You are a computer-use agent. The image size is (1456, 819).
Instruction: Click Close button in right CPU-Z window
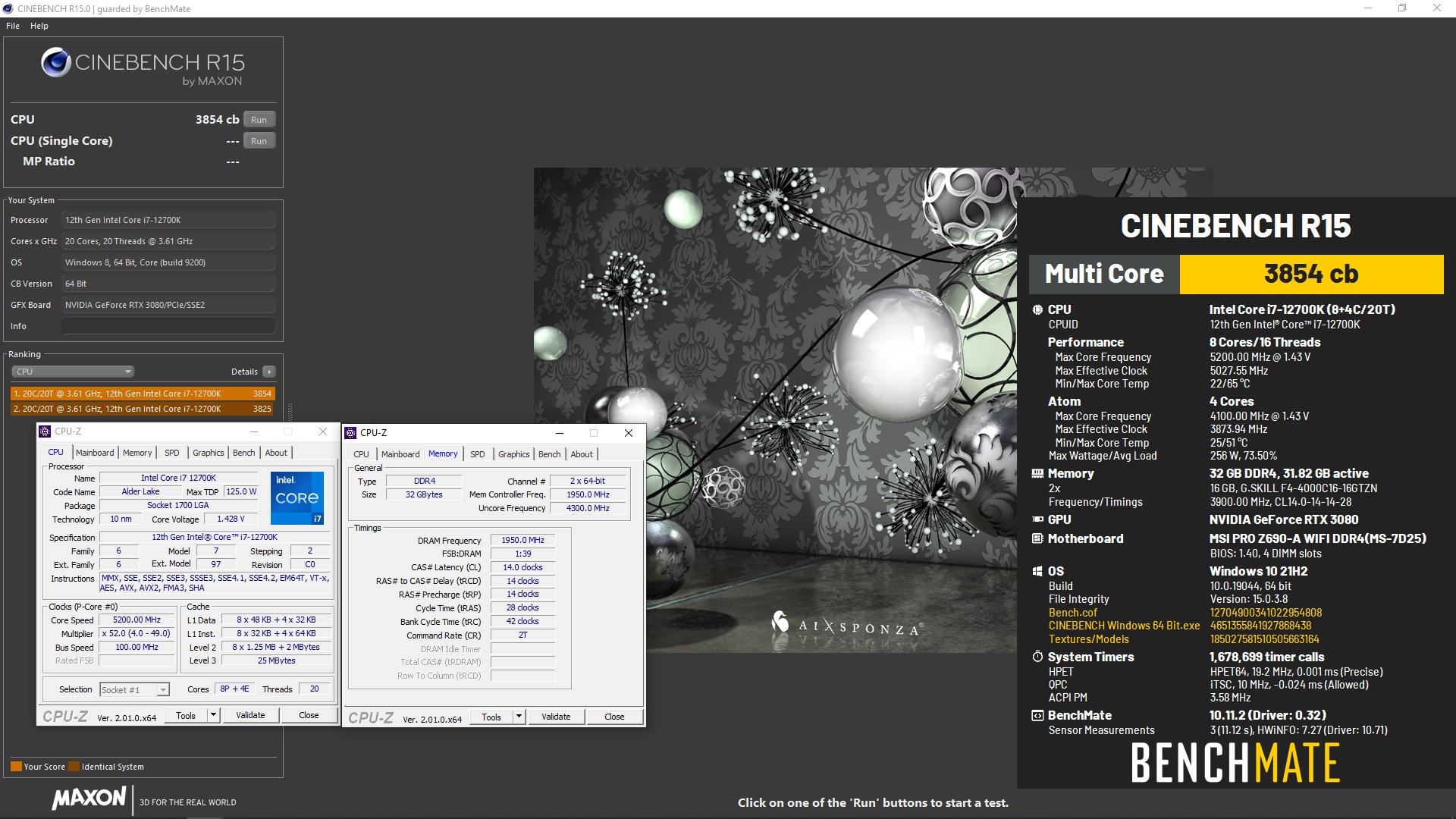(x=614, y=717)
